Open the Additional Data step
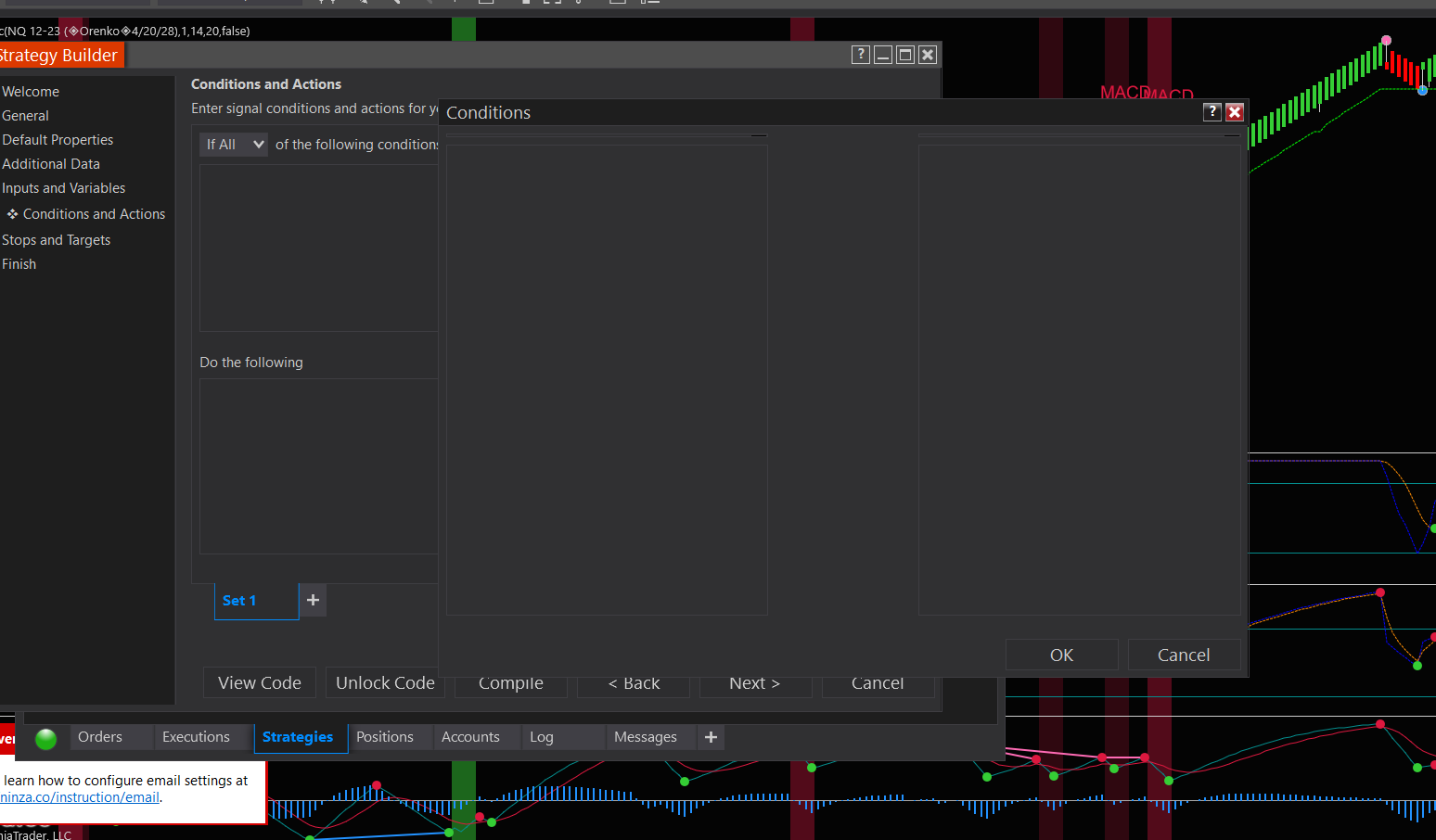This screenshot has height=840, width=1436. [x=51, y=164]
